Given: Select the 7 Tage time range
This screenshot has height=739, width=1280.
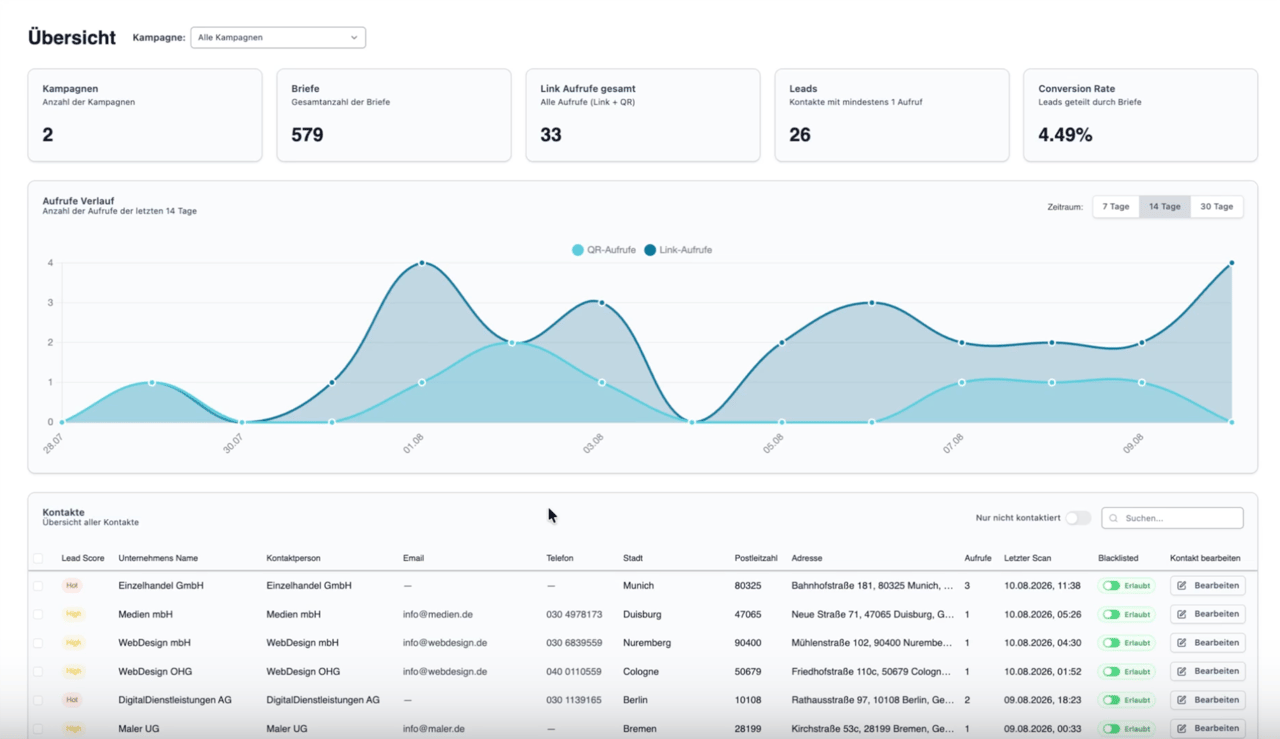Looking at the screenshot, I should pyautogui.click(x=1116, y=207).
